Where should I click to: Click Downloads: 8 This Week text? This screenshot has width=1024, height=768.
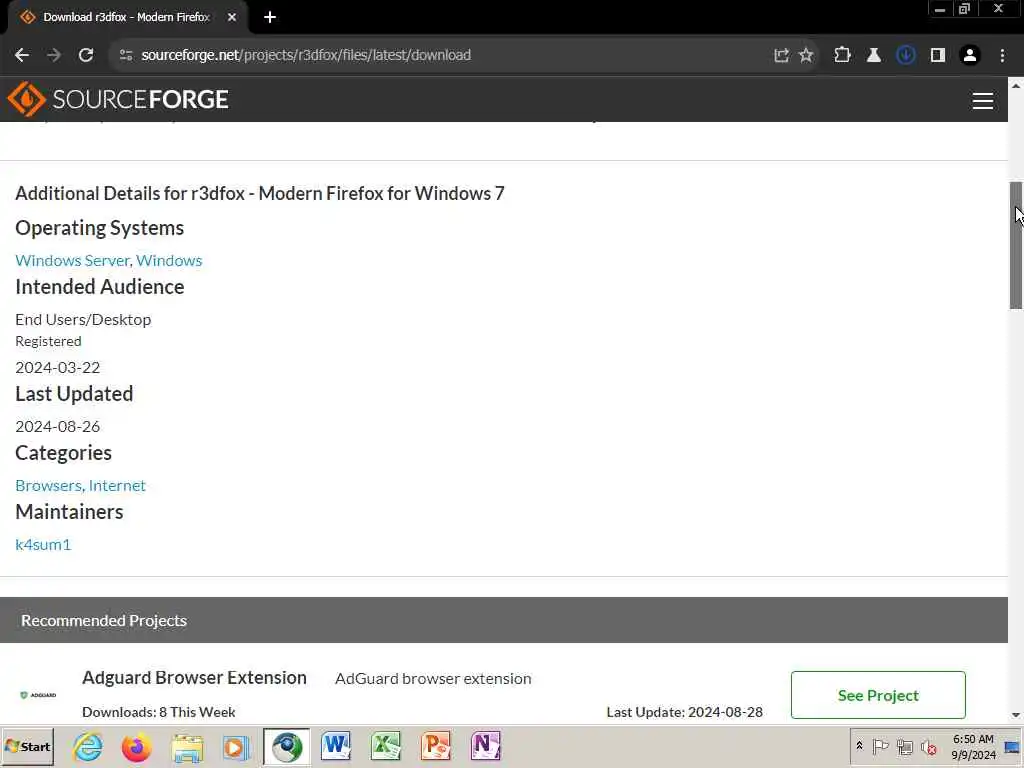[x=159, y=712]
